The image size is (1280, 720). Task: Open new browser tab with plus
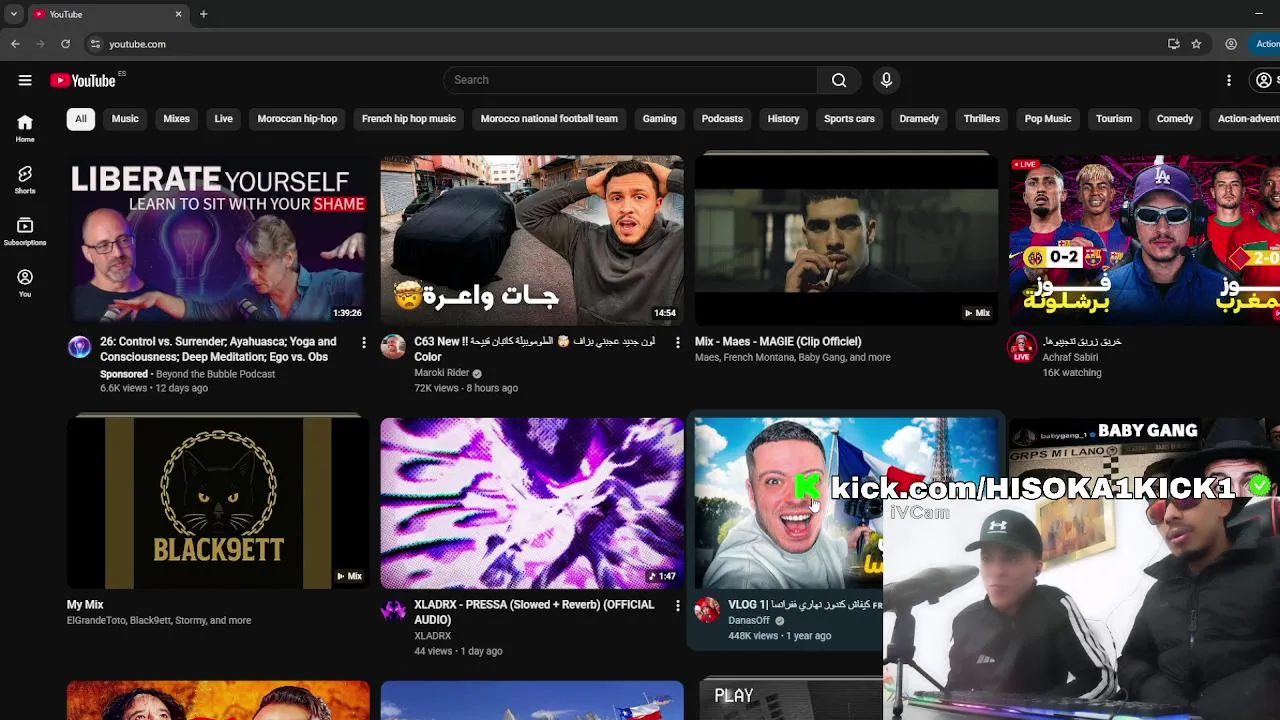203,14
